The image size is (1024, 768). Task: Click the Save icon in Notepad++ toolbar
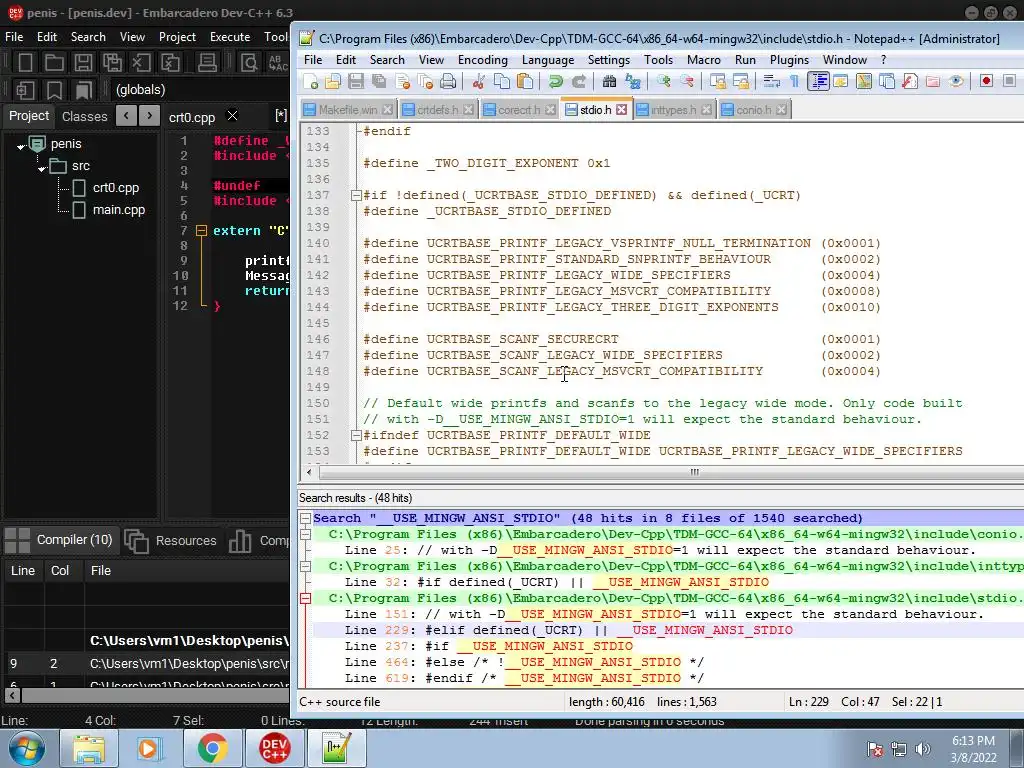point(356,82)
